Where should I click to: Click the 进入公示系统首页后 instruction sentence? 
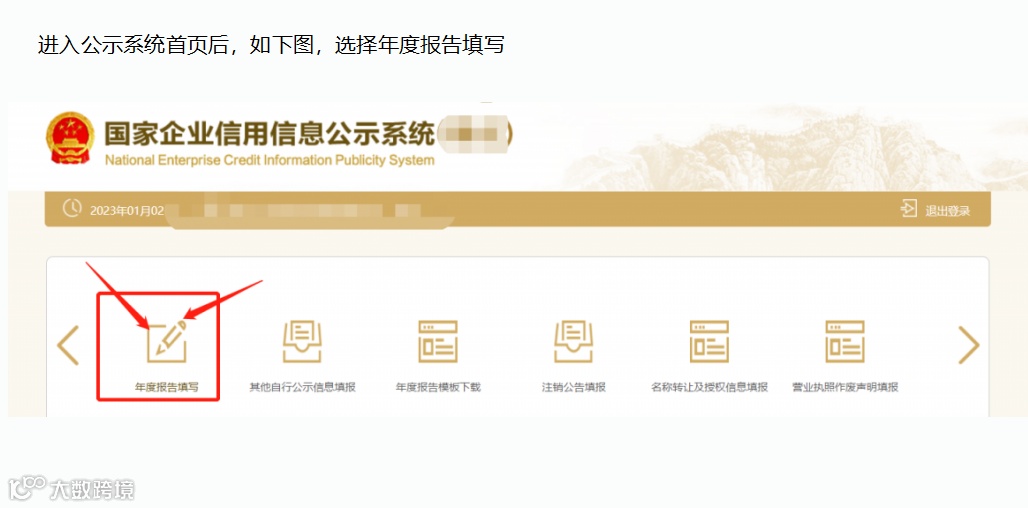point(271,45)
